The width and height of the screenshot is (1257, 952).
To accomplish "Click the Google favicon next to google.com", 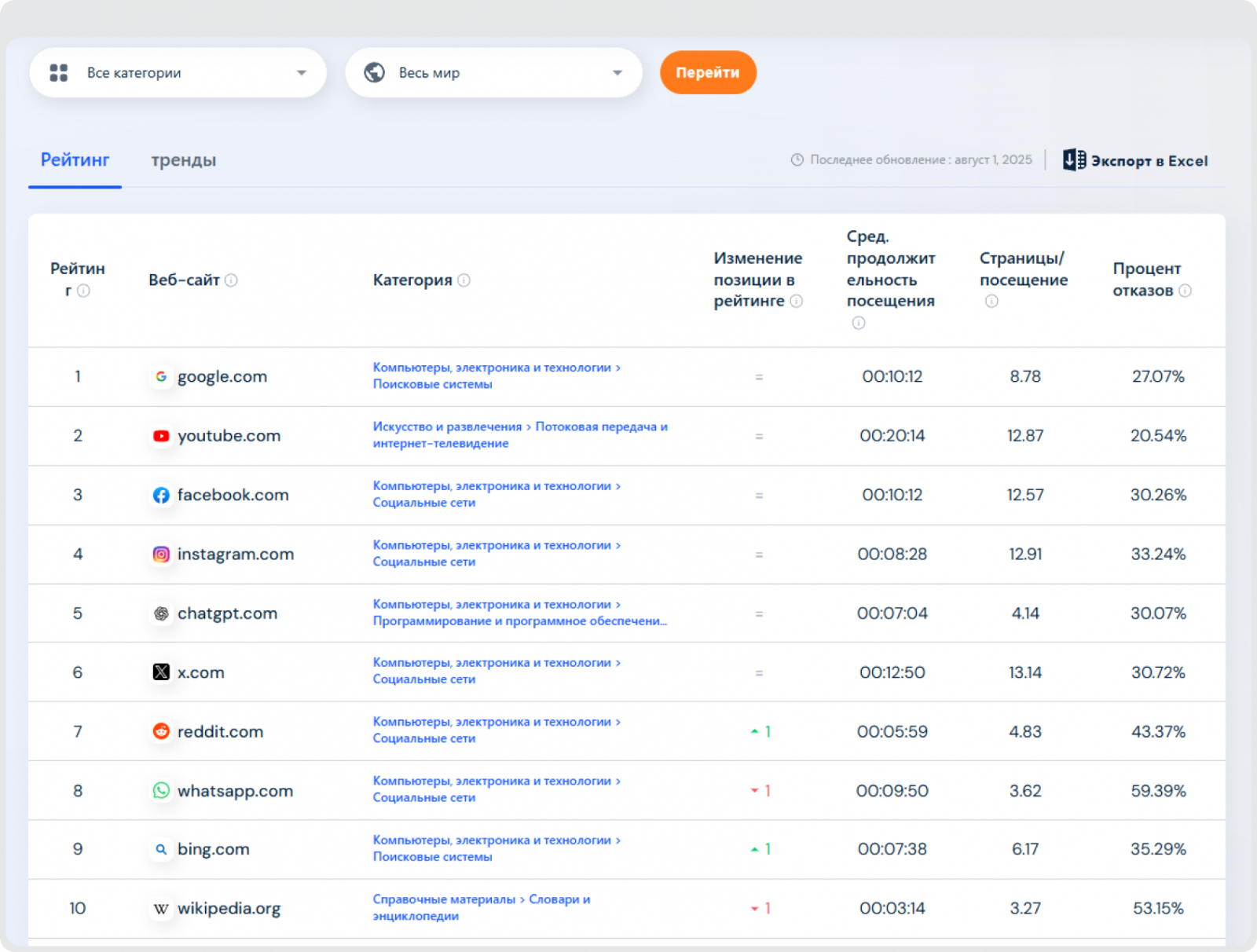I will (161, 377).
